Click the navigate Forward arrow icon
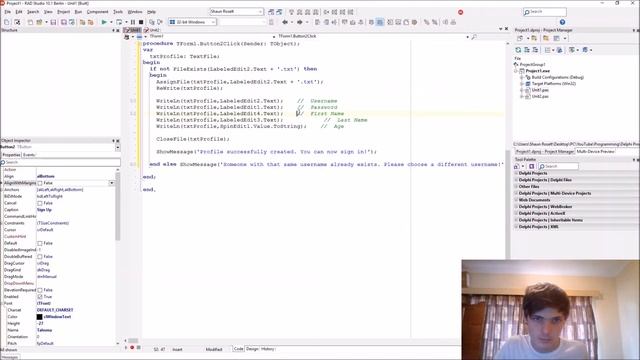Viewport: 640px width, 360px height. tap(300, 22)
